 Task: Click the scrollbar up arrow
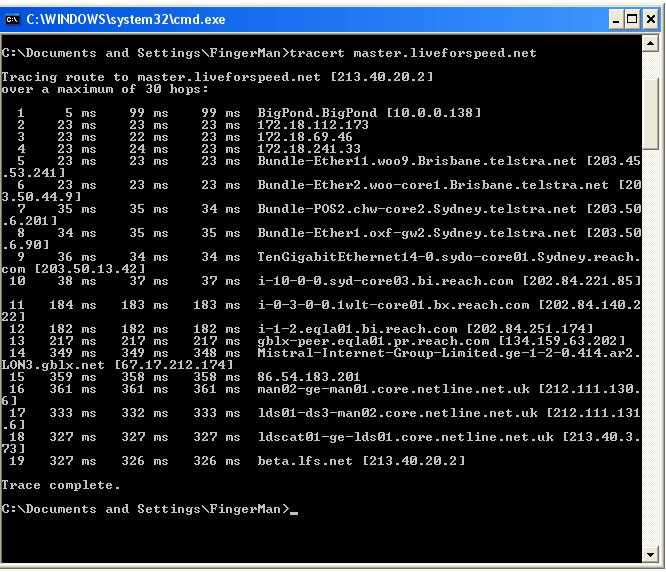click(650, 43)
